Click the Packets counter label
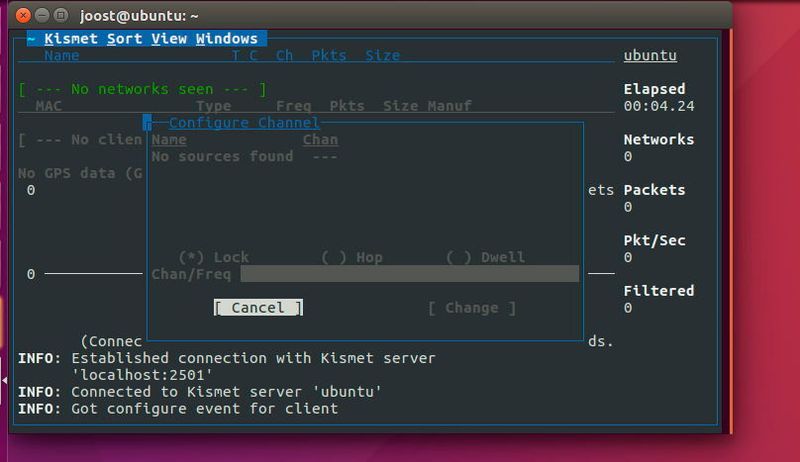 [654, 190]
